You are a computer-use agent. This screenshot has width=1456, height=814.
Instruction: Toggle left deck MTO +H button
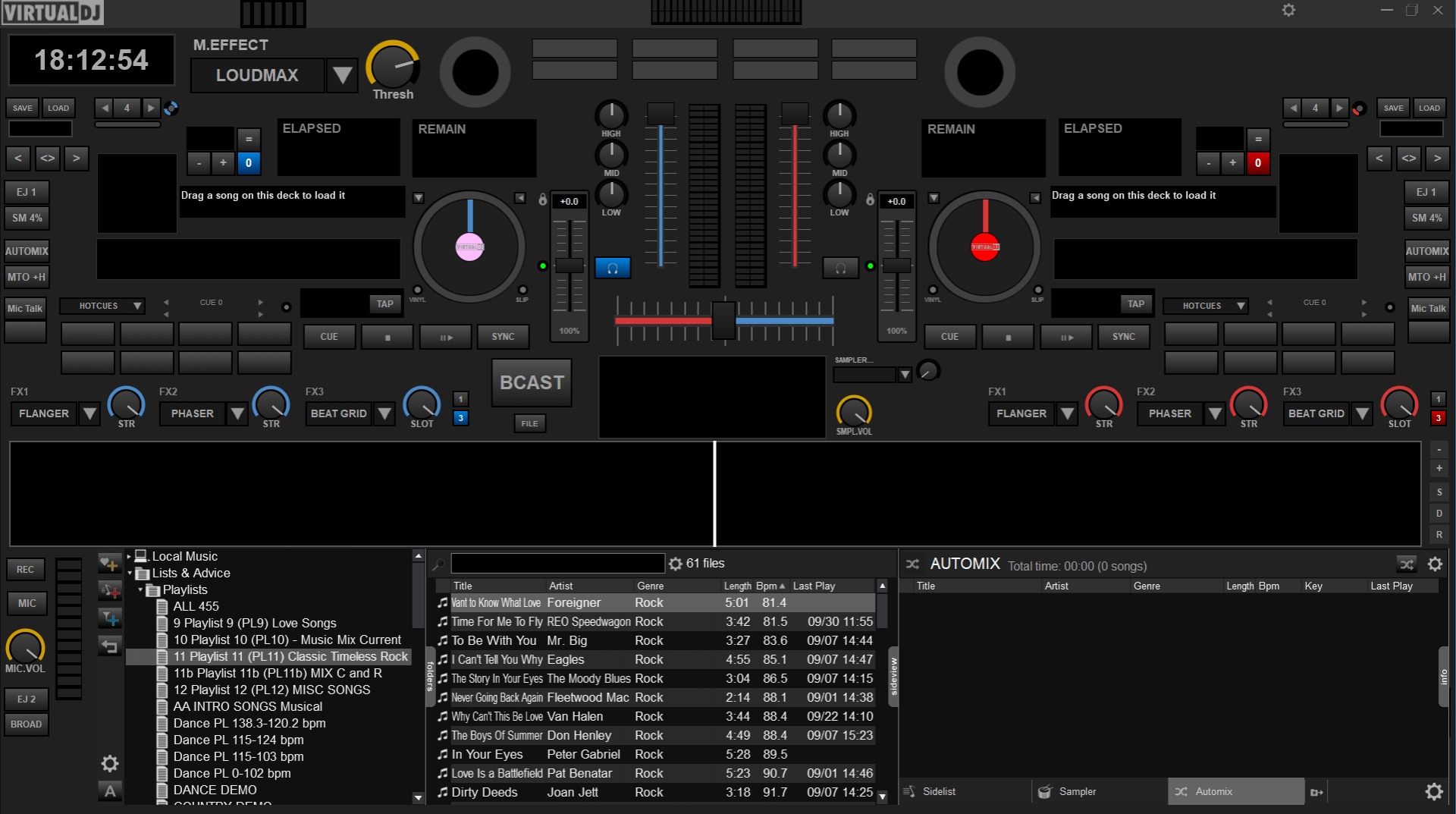tap(27, 277)
